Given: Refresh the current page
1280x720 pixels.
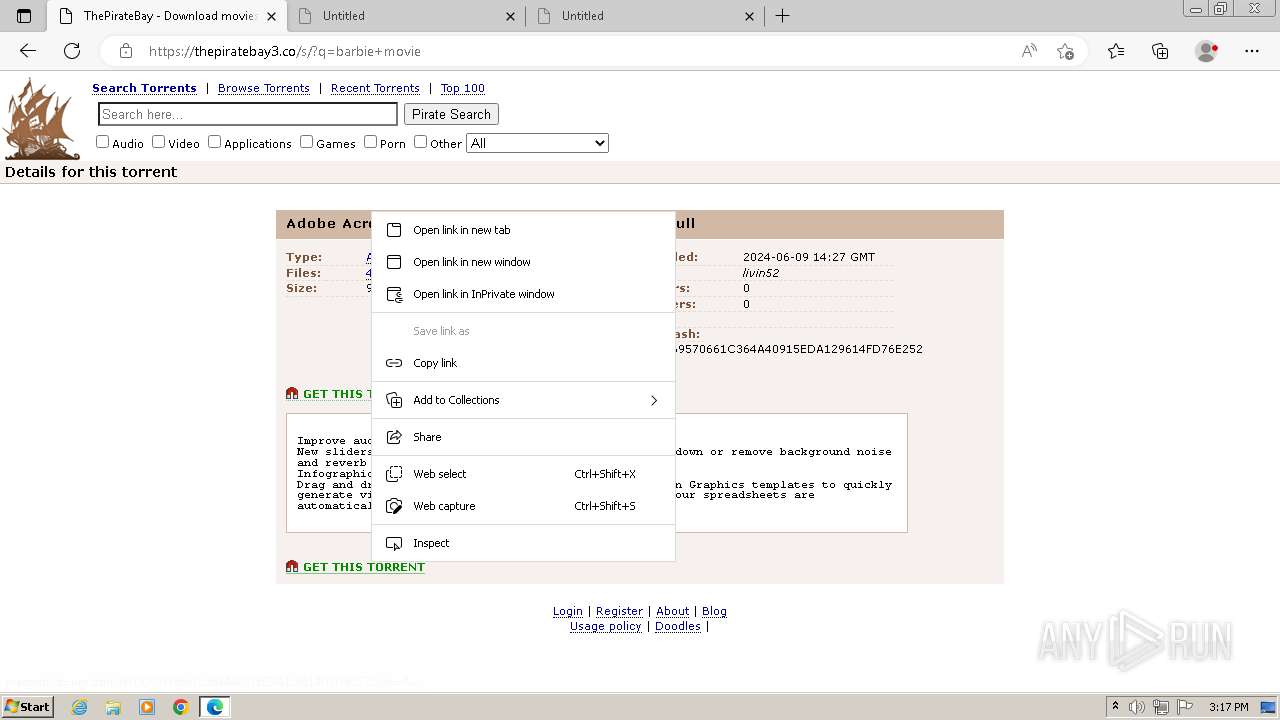Looking at the screenshot, I should (72, 51).
